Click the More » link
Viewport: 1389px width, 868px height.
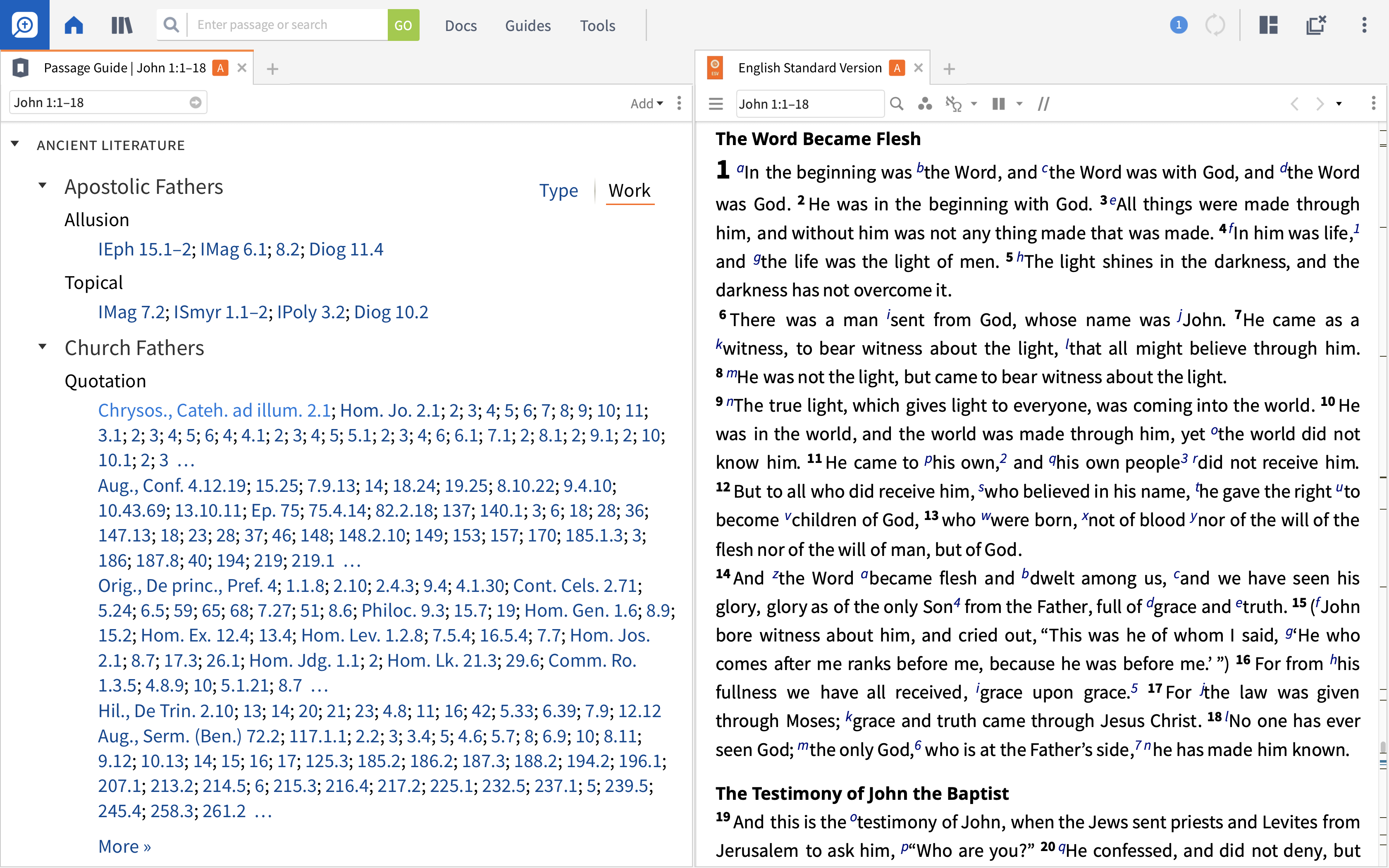pyautogui.click(x=124, y=846)
